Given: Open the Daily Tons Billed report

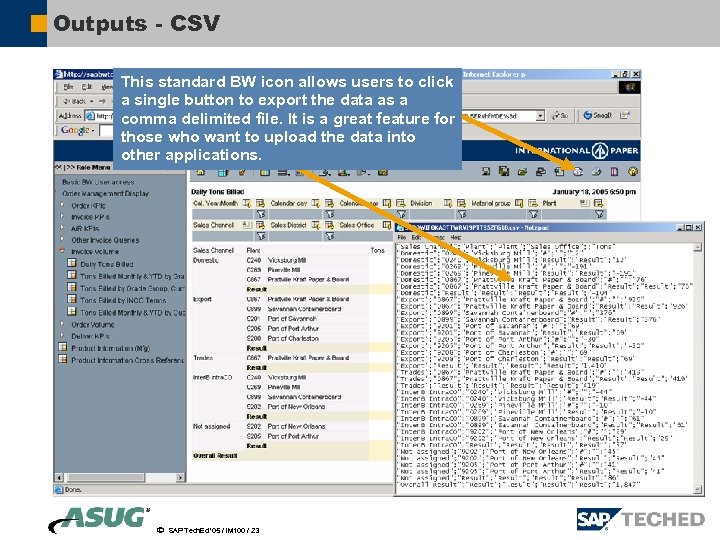Looking at the screenshot, I should [x=107, y=264].
